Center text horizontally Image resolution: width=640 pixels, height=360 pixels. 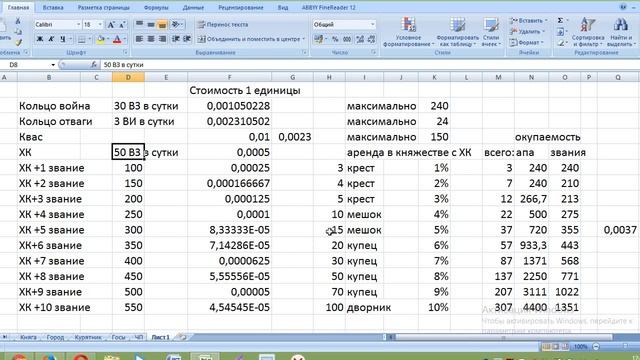[151, 39]
